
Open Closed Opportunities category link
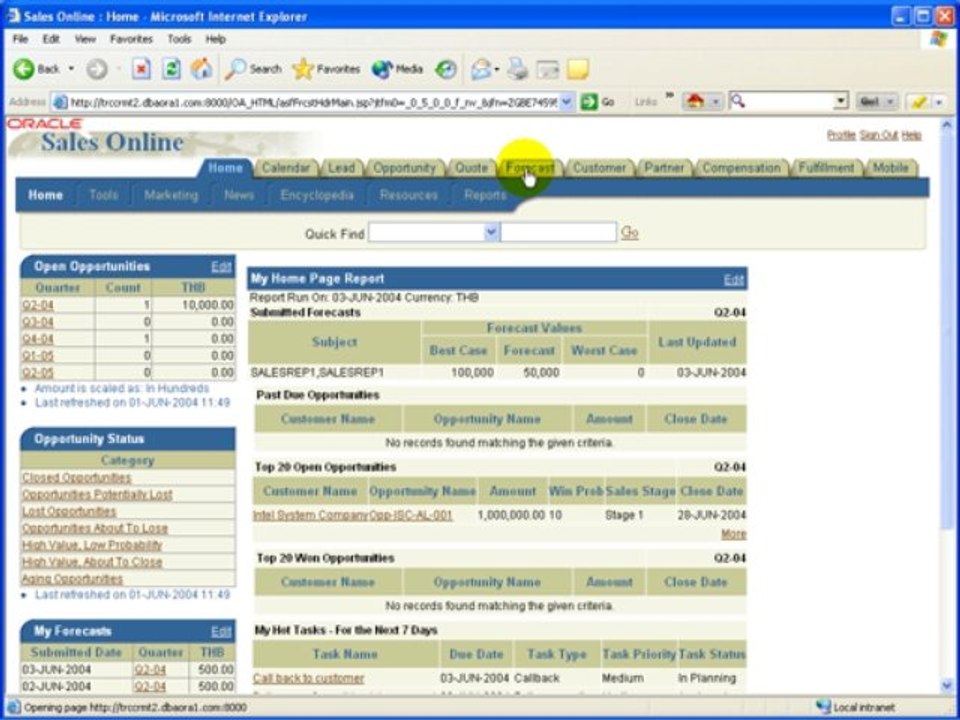77,478
